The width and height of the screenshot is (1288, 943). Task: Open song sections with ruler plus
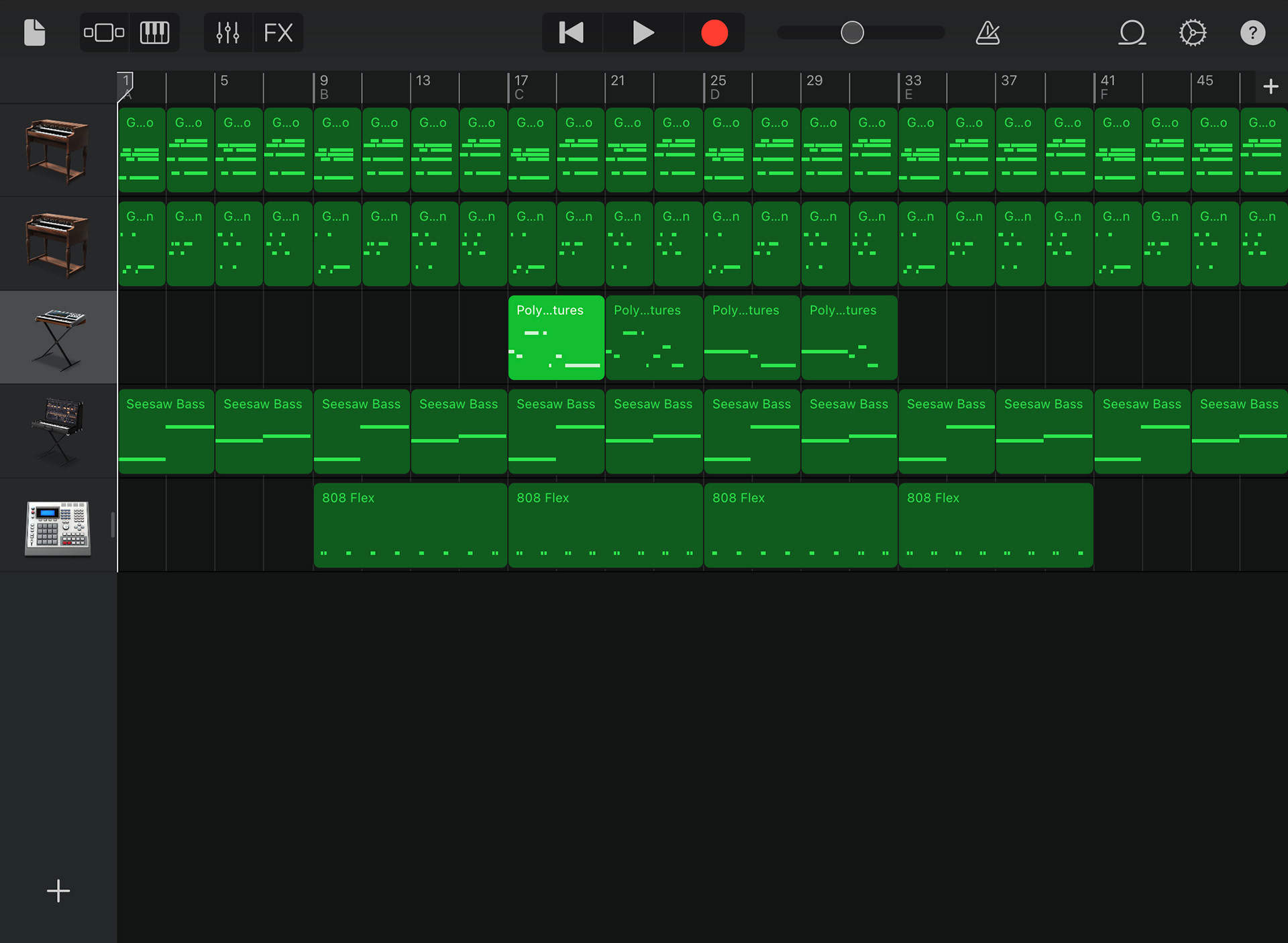(x=1270, y=87)
